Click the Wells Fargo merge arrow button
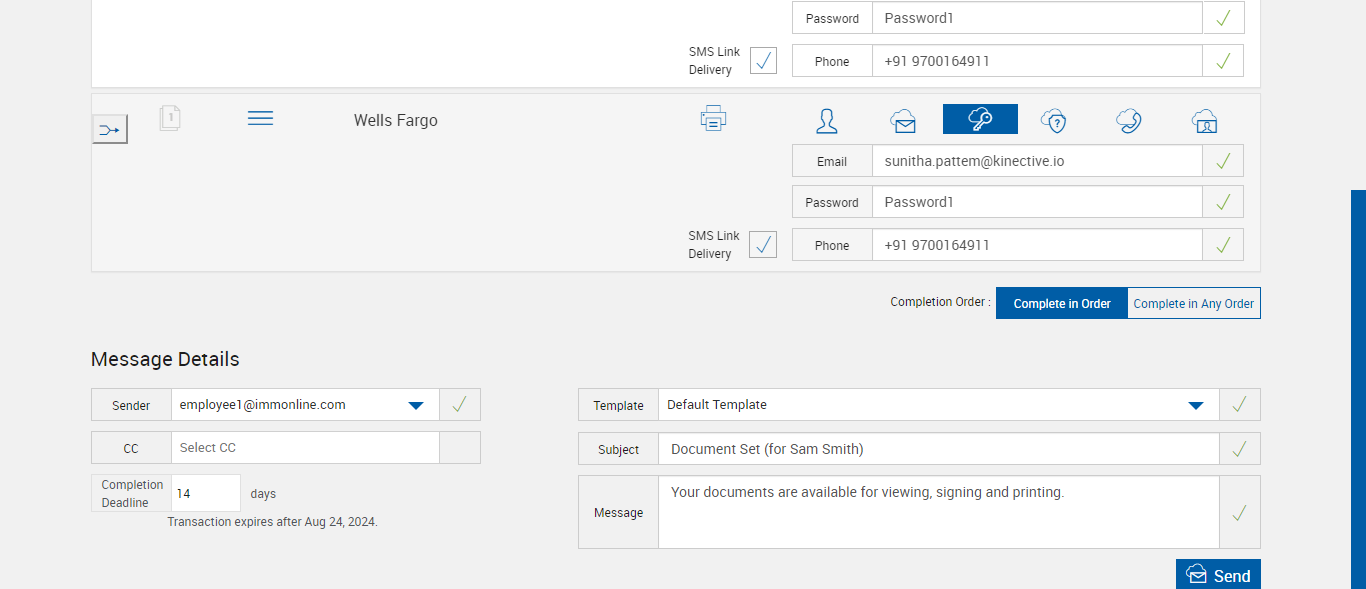1366x589 pixels. coord(110,129)
